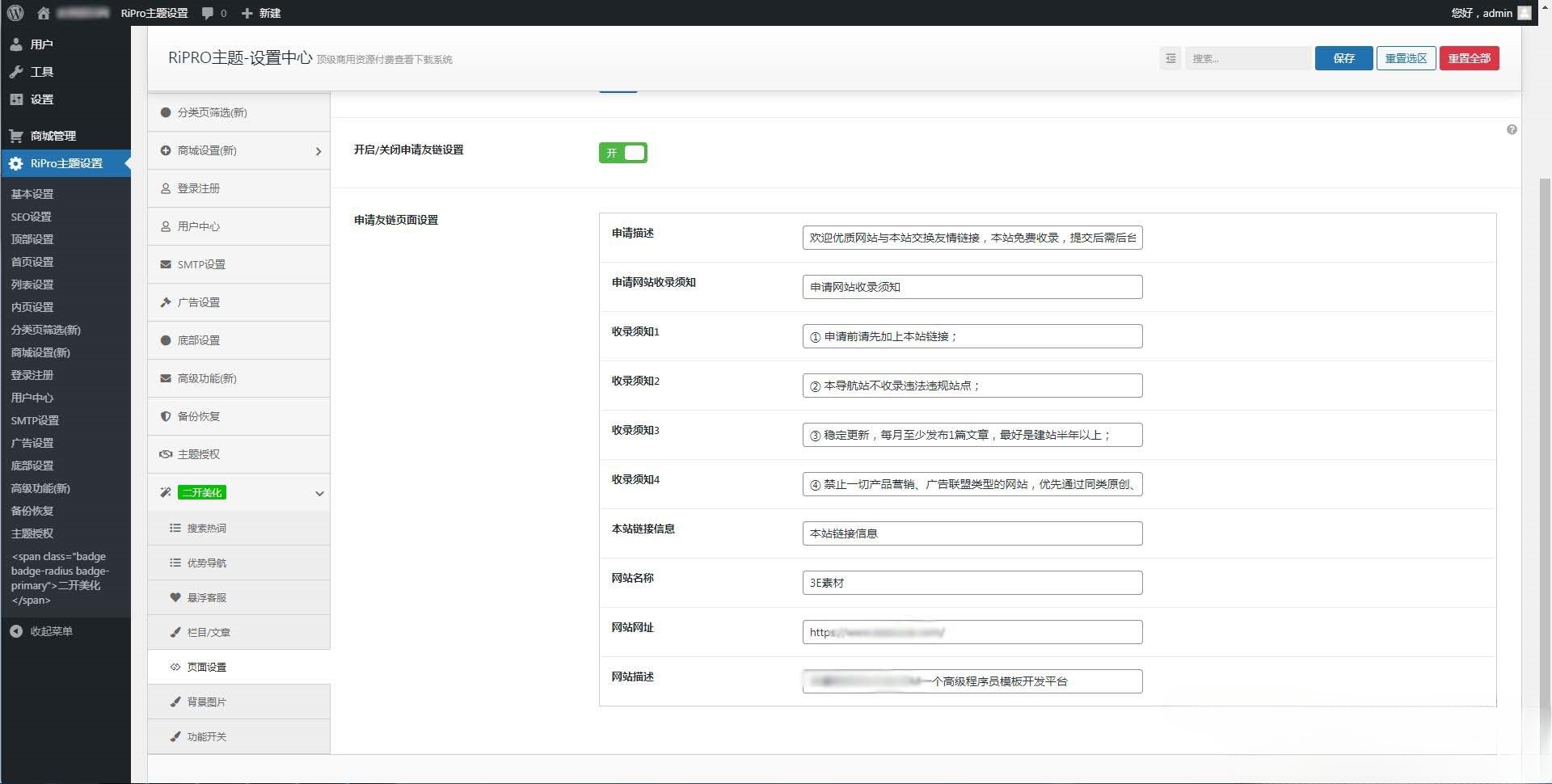
Task: Click the WordPress logo icon
Action: [x=15, y=13]
